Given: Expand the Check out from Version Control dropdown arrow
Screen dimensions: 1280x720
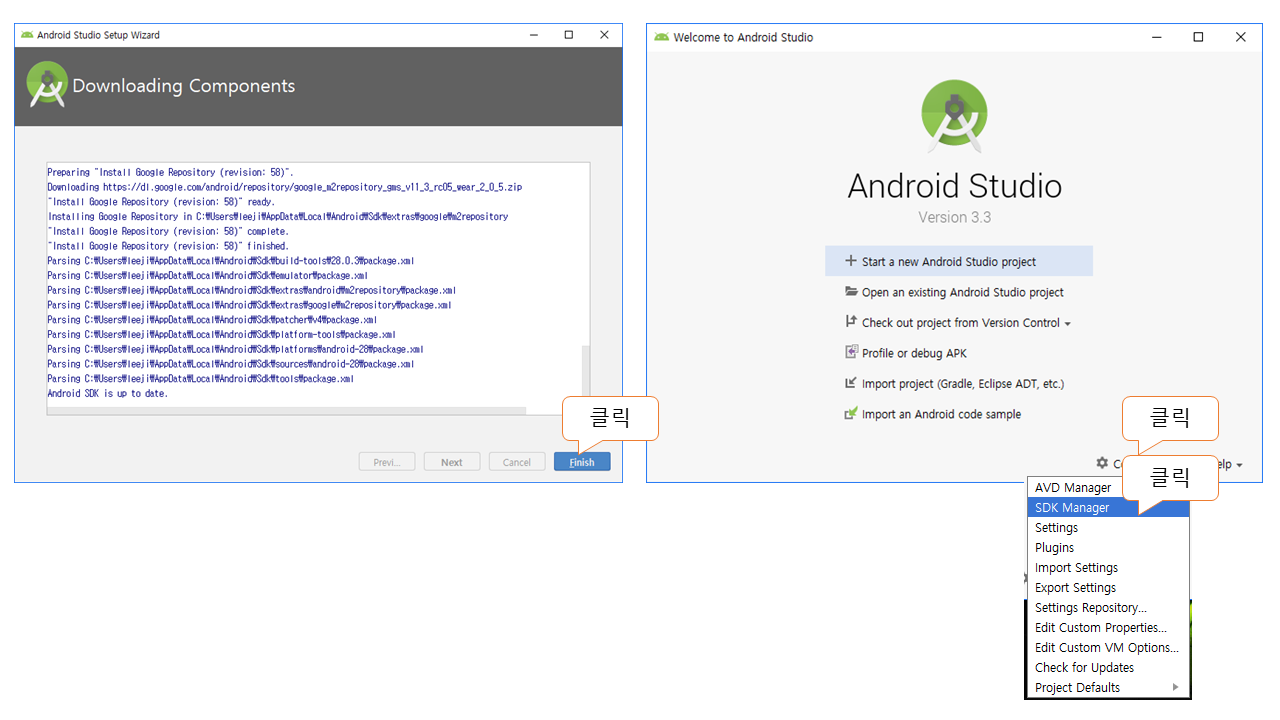Looking at the screenshot, I should pos(1067,324).
